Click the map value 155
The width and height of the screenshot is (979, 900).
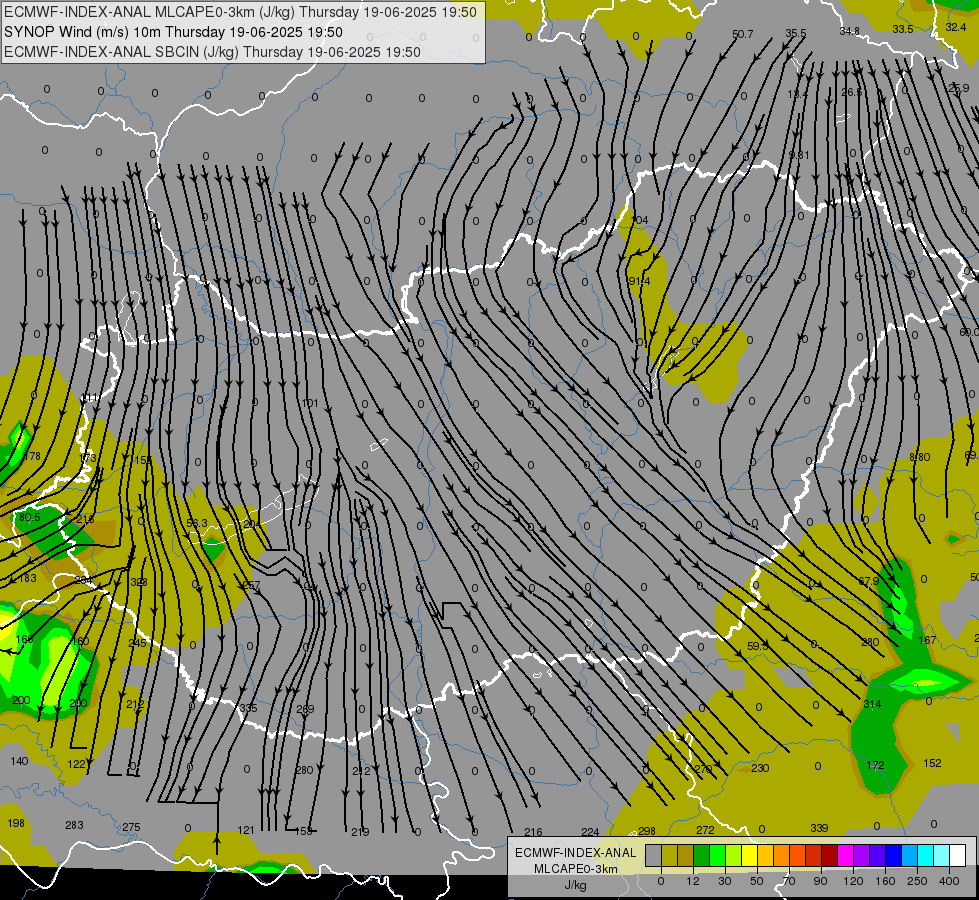pyautogui.click(x=143, y=460)
